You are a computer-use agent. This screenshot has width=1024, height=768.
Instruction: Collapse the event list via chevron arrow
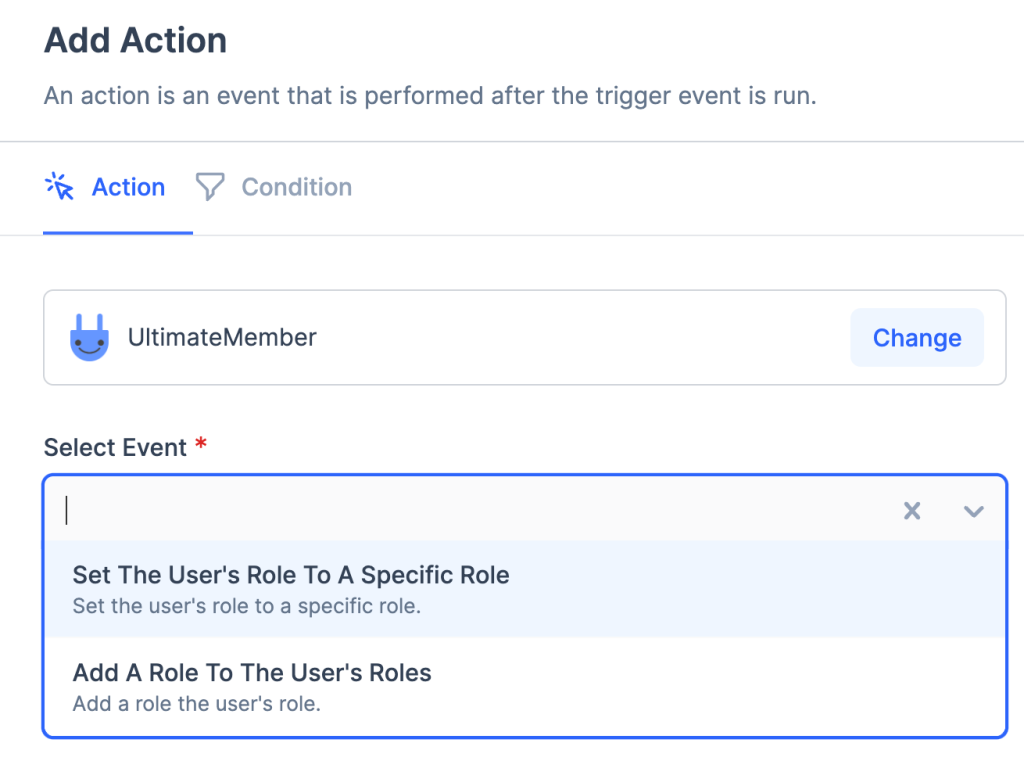[973, 511]
